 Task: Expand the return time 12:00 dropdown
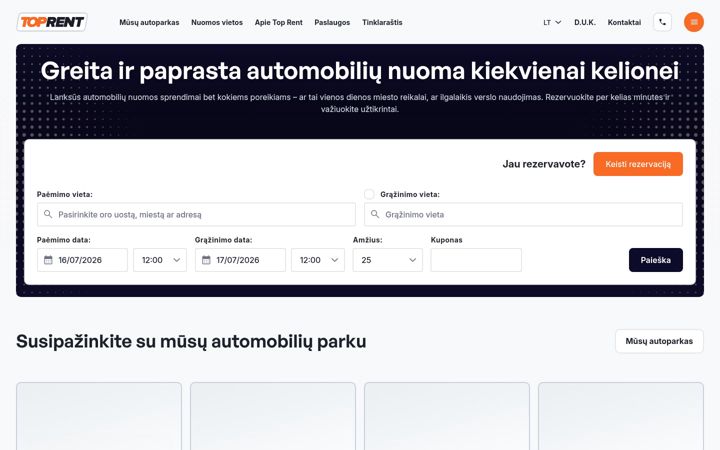point(318,260)
